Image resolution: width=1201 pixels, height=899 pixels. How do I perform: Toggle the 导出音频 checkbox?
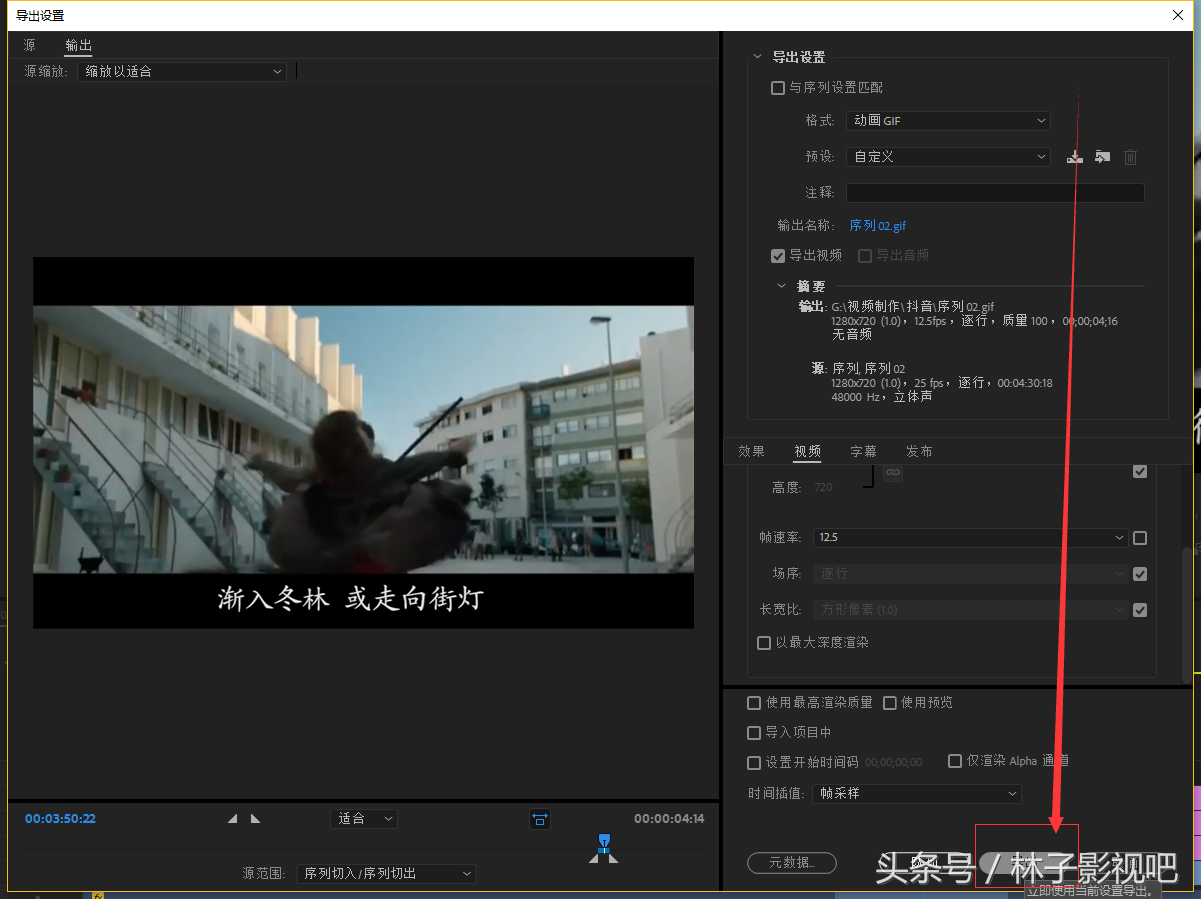[x=865, y=256]
